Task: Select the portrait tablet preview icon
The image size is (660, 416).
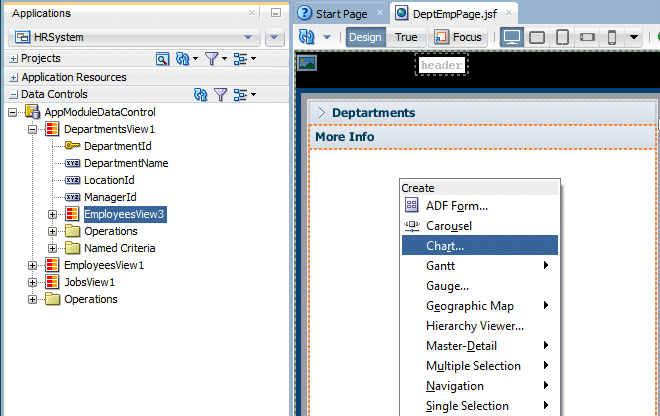Action: click(x=562, y=37)
